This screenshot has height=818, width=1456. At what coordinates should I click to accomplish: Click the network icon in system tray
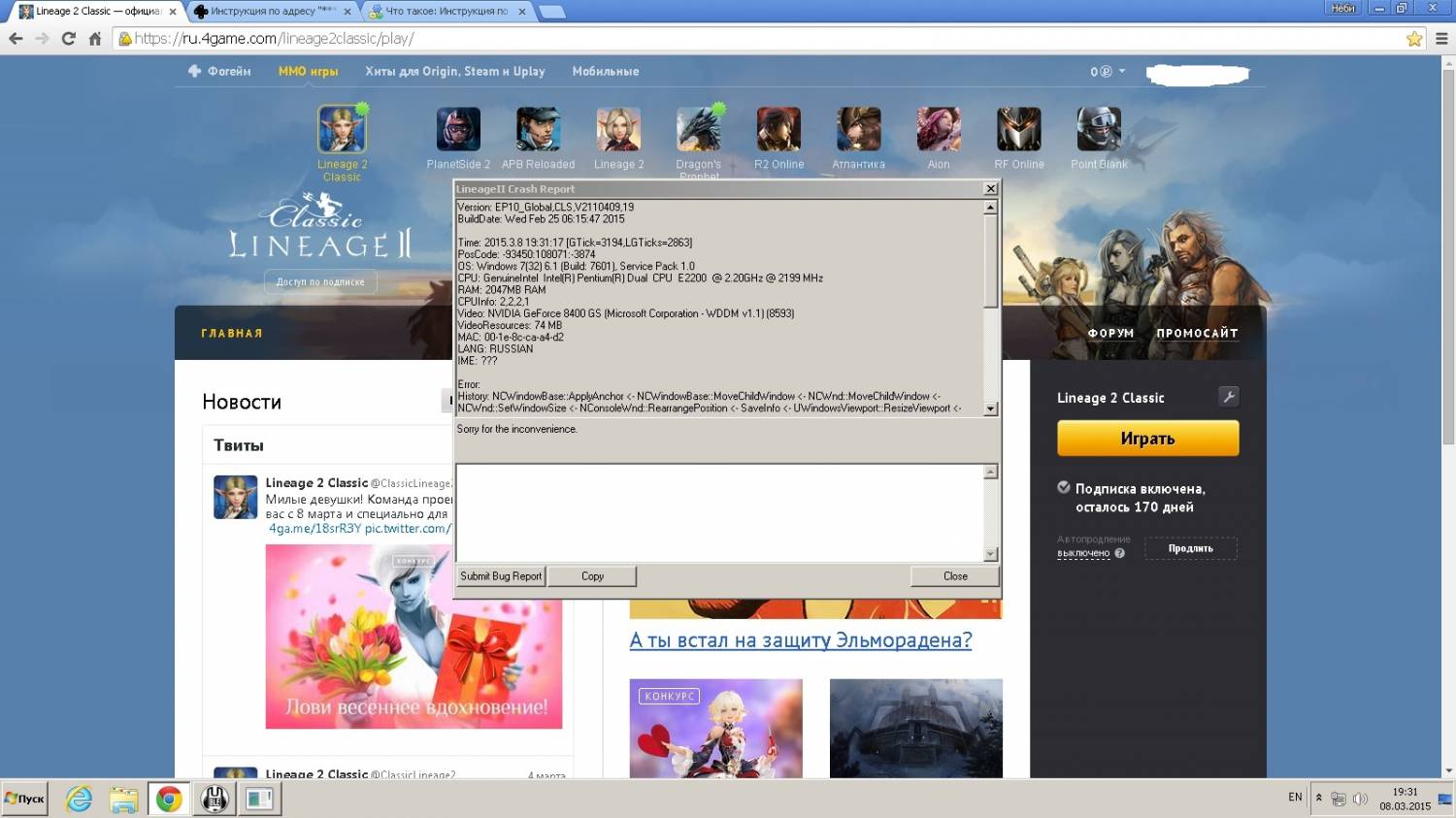click(1339, 800)
